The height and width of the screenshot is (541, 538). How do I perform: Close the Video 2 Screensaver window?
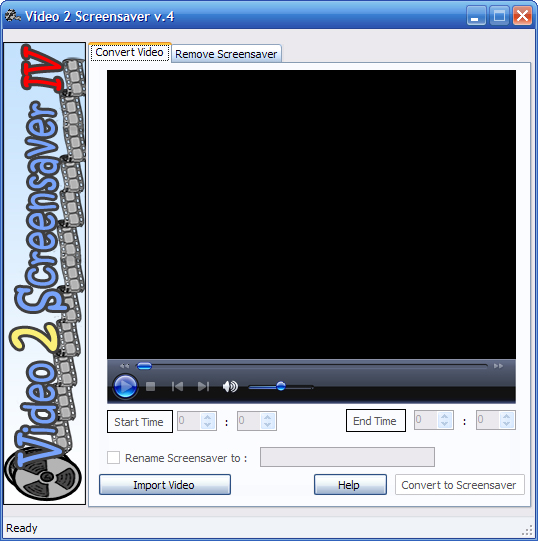tap(522, 16)
